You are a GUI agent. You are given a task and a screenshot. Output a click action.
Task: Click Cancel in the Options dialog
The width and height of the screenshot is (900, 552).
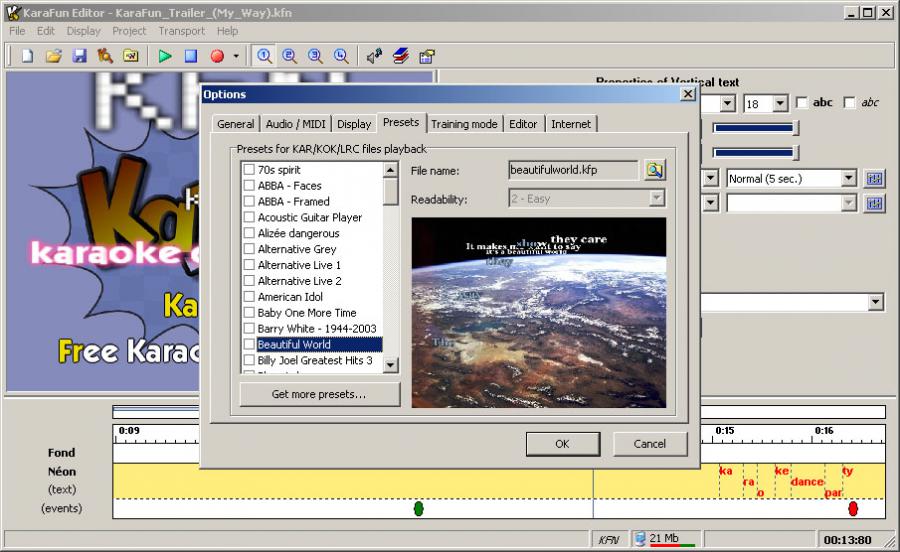(x=650, y=444)
